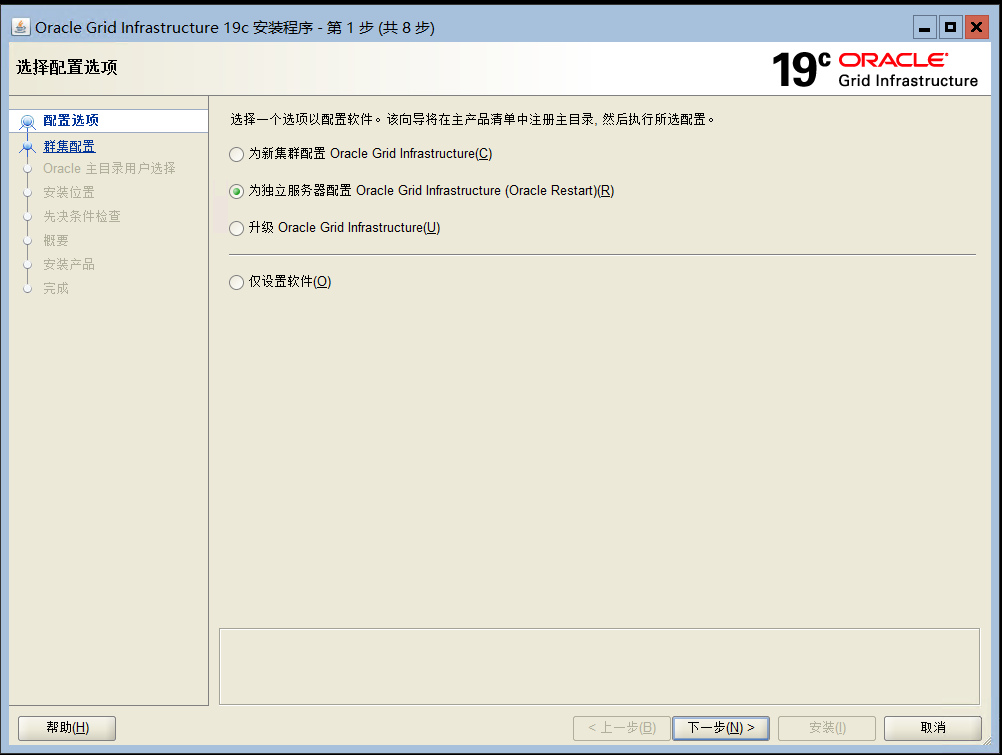1002x755 pixels.
Task: Click the 先决条件检查 sidebar step
Action: tap(82, 217)
